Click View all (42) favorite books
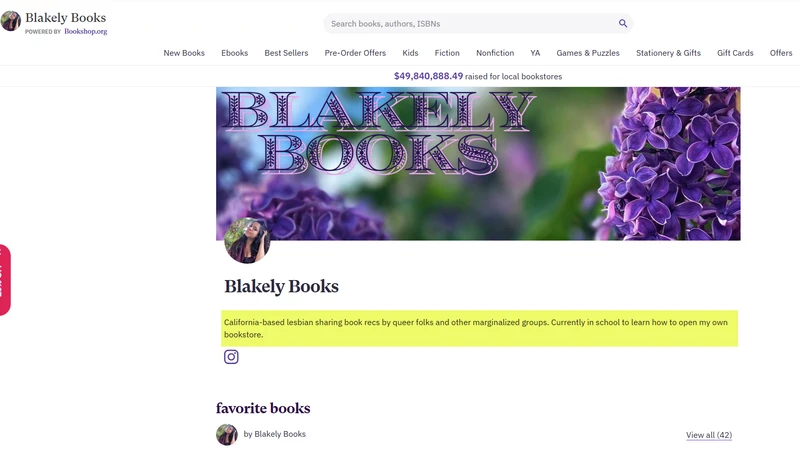The height and width of the screenshot is (452, 800). (709, 435)
